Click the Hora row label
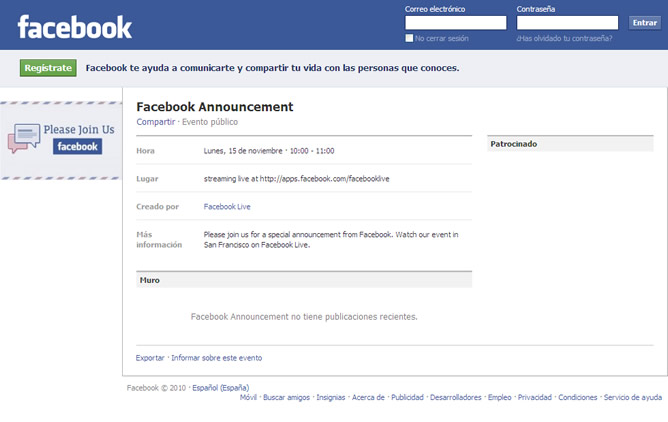This screenshot has height=422, width=668. click(145, 151)
